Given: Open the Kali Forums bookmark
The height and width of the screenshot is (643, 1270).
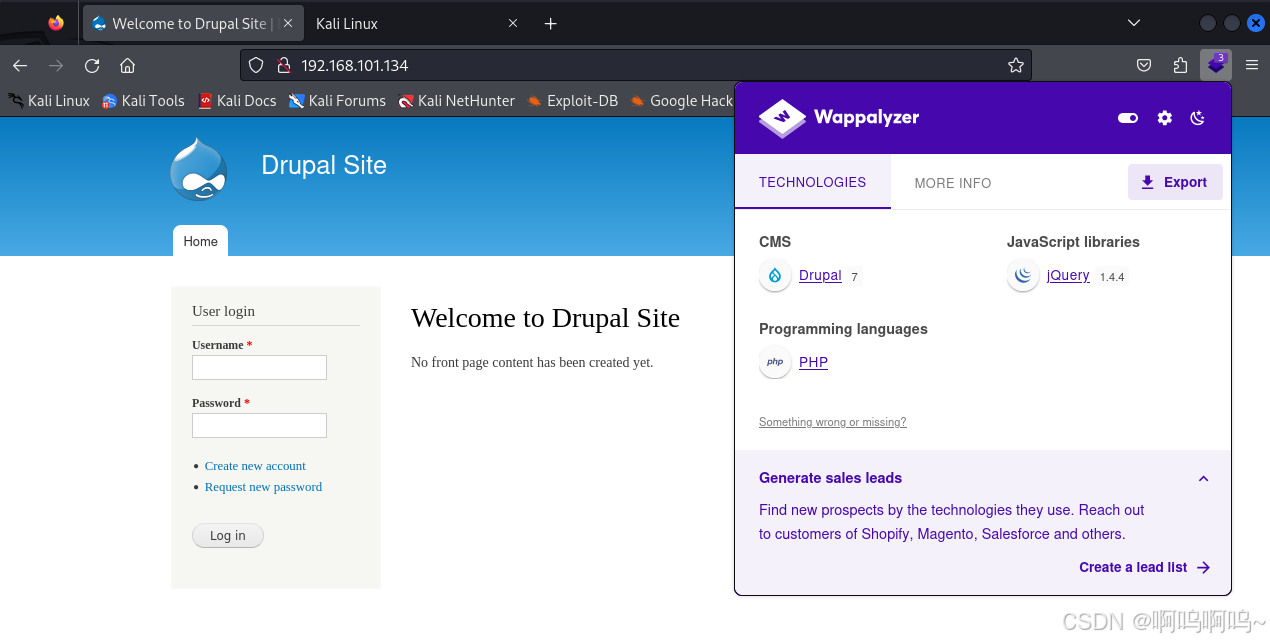Looking at the screenshot, I should pyautogui.click(x=337, y=100).
